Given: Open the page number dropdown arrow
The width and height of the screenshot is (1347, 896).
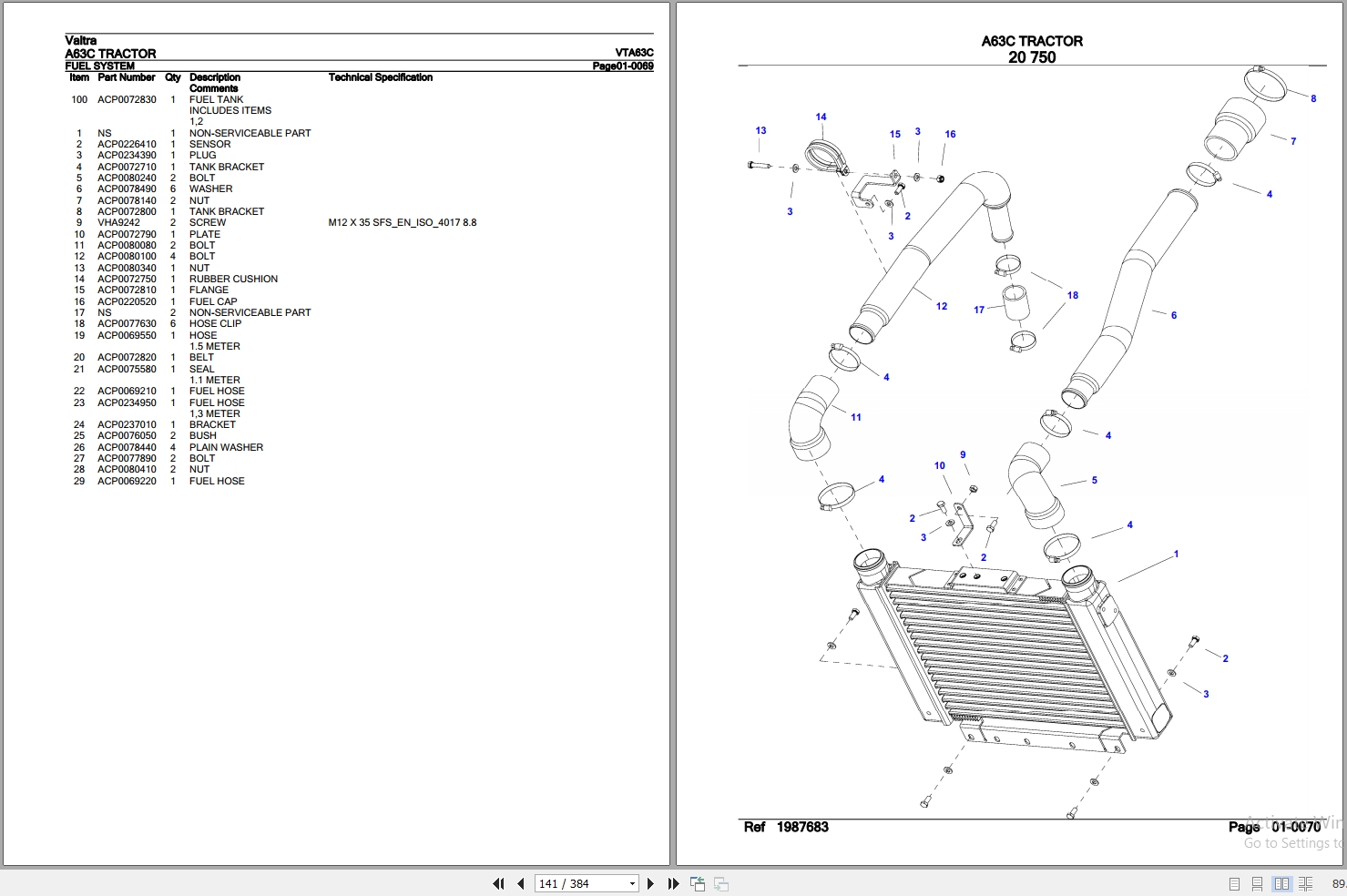Looking at the screenshot, I should click(632, 883).
